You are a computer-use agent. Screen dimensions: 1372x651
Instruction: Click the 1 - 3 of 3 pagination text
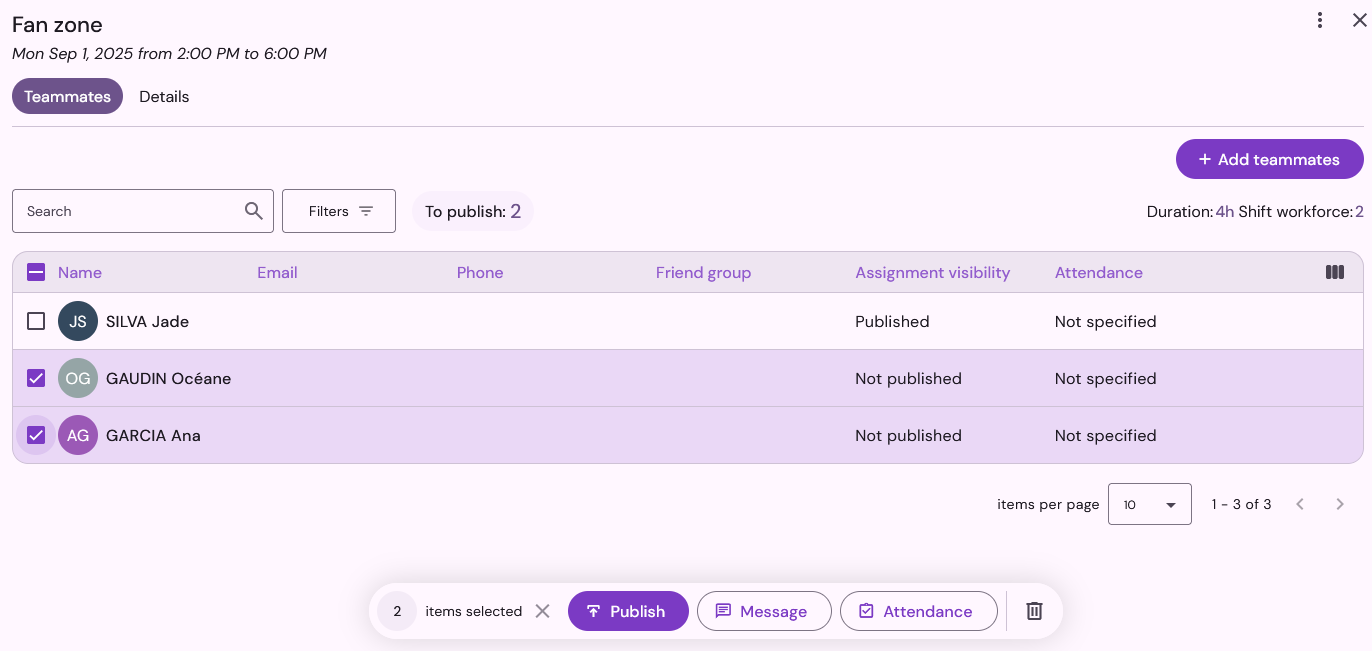tap(1241, 504)
